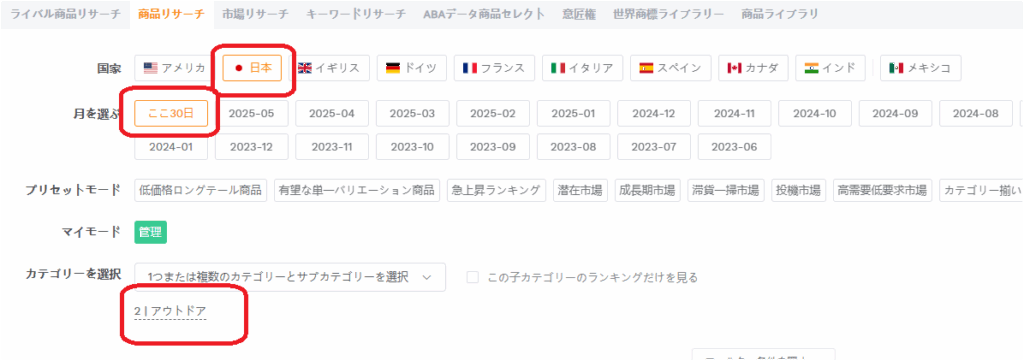1024x361 pixels.
Task: Go to ABAデータ商品セレクト tab
Action: (484, 14)
